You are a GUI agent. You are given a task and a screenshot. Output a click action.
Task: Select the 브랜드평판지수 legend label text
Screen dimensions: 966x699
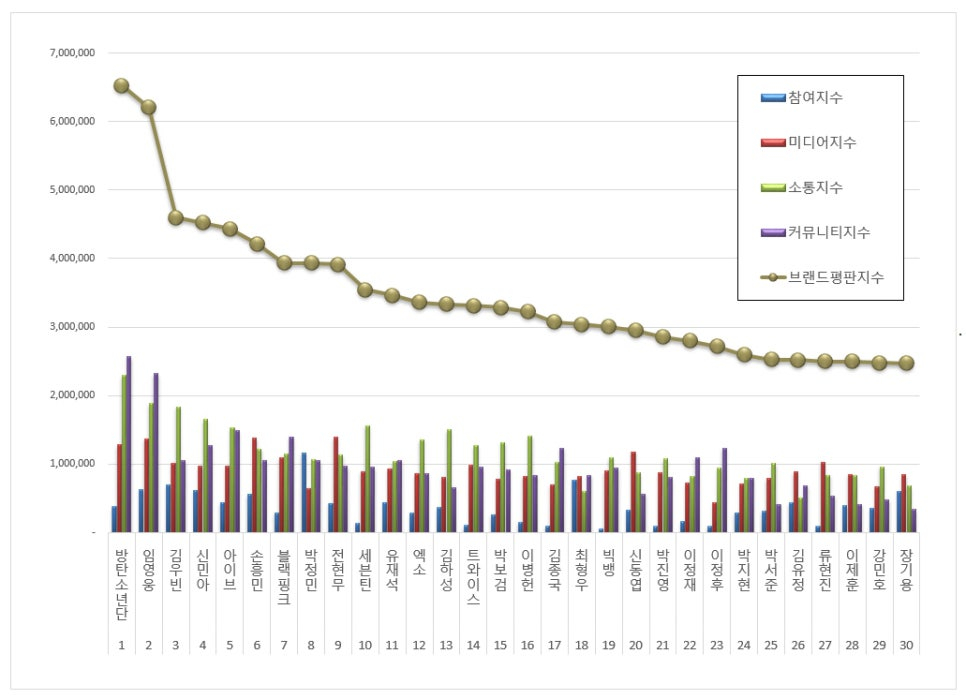(835, 277)
